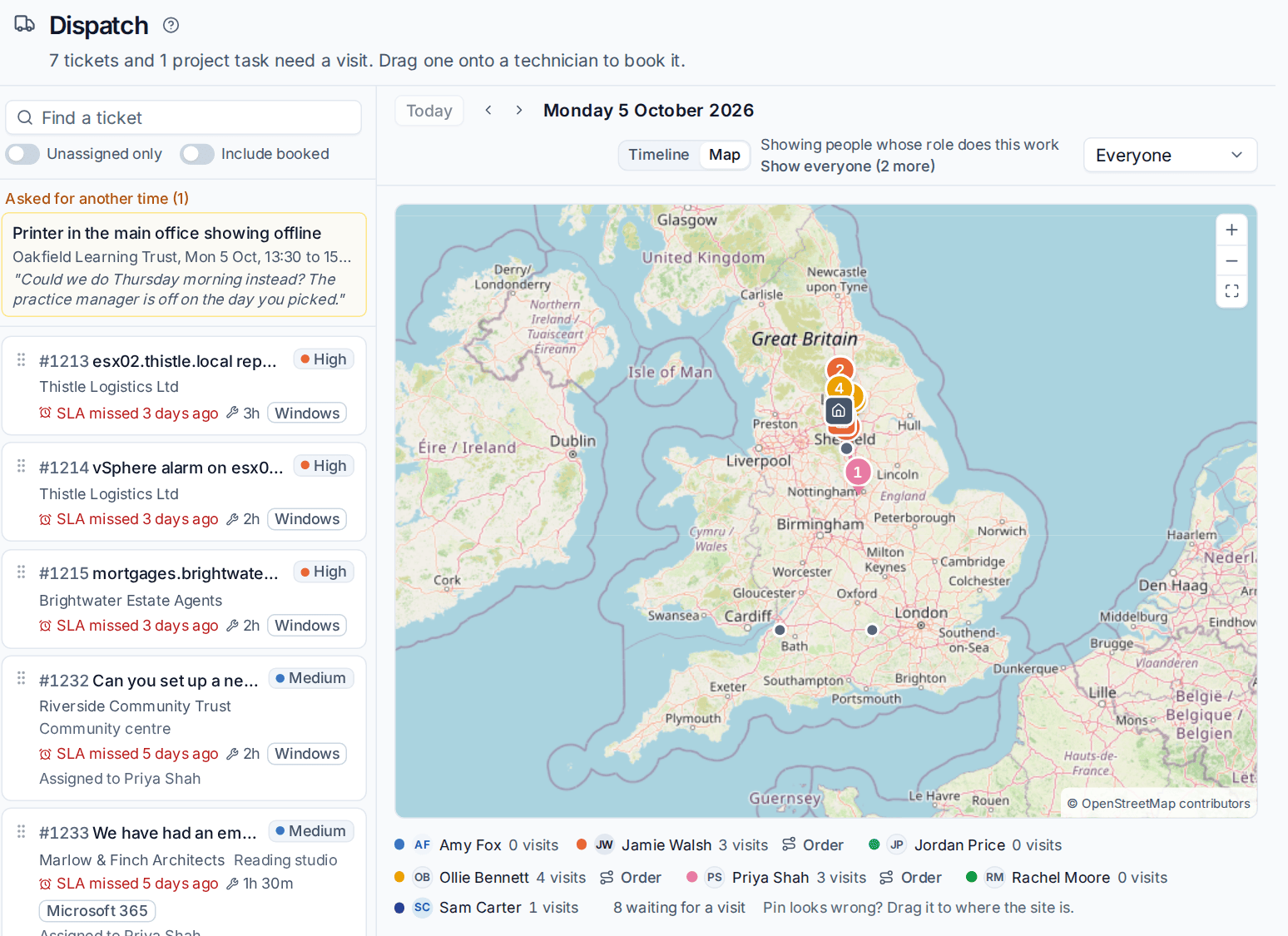
Task: Open the Everyone filter dropdown
Action: 1170,156
